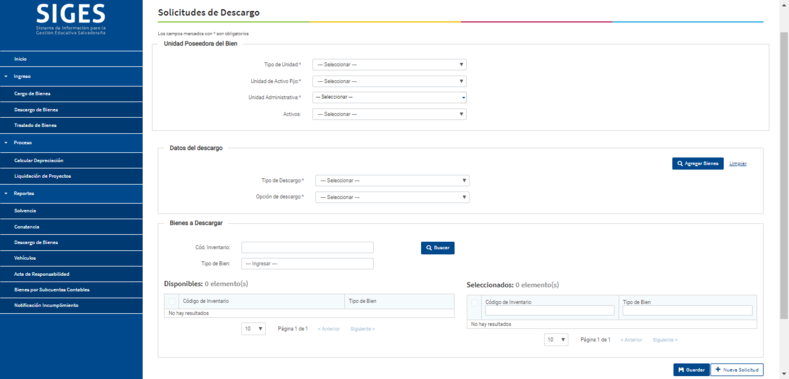
Task: Open the Tipo de Descargo dropdown
Action: click(x=392, y=181)
